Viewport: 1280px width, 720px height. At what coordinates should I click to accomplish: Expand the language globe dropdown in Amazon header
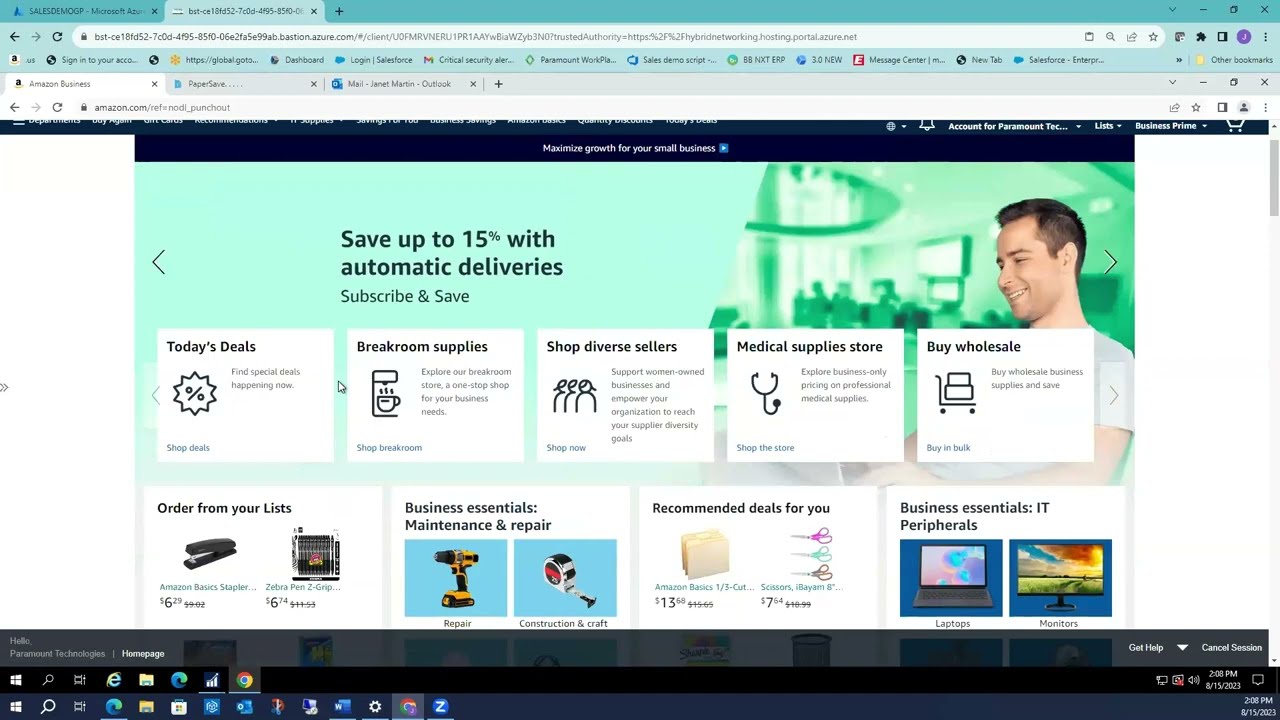896,126
